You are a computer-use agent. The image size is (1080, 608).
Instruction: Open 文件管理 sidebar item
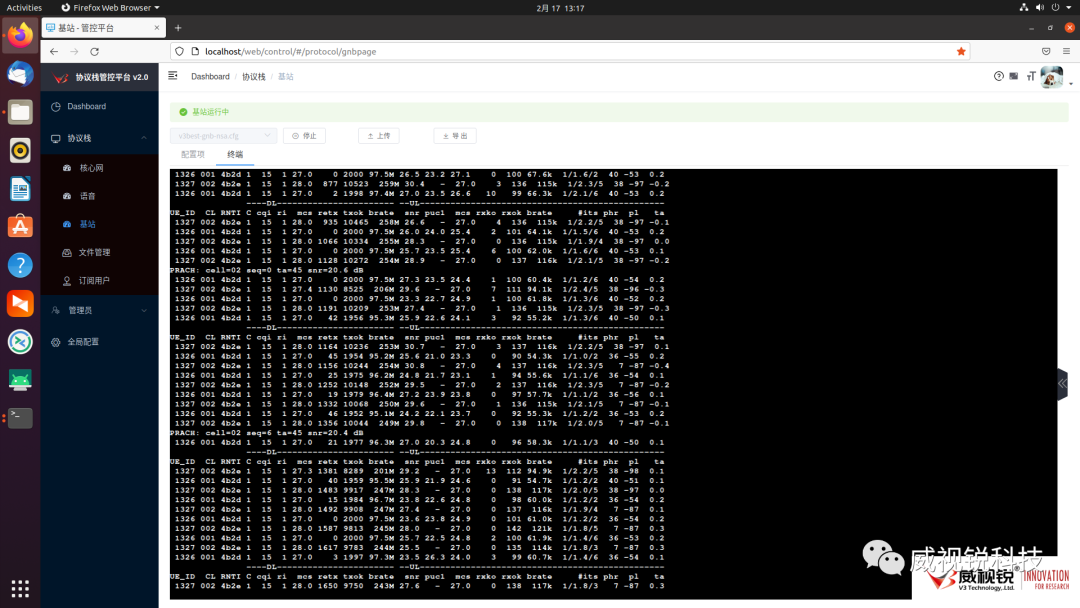[x=99, y=253]
